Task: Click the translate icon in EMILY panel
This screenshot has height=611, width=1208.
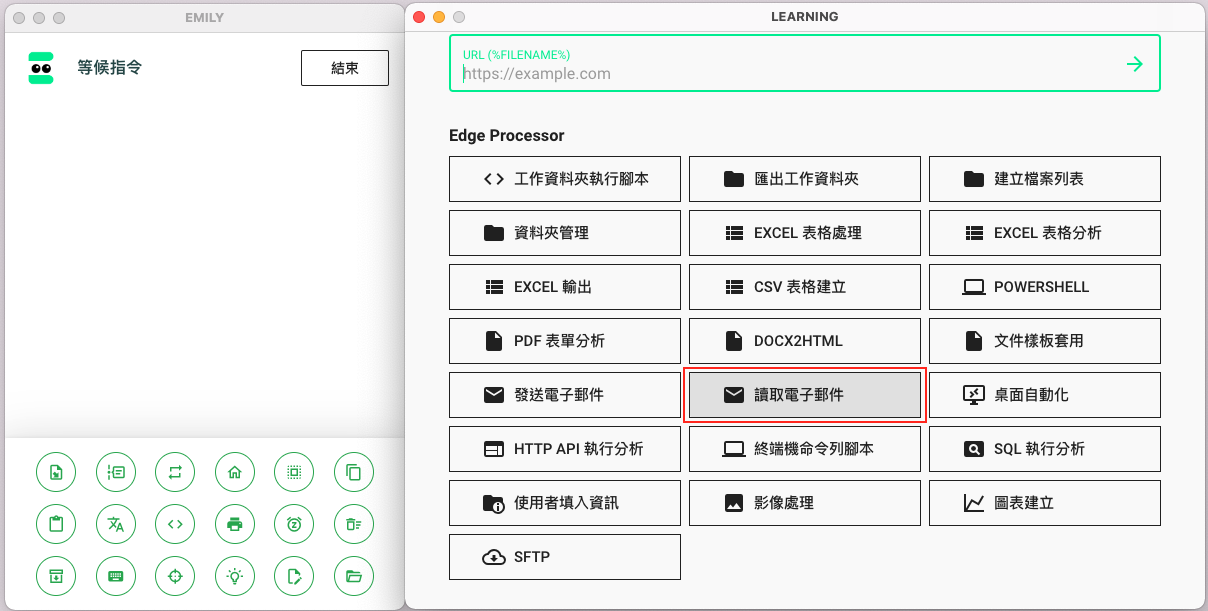Action: (x=116, y=524)
